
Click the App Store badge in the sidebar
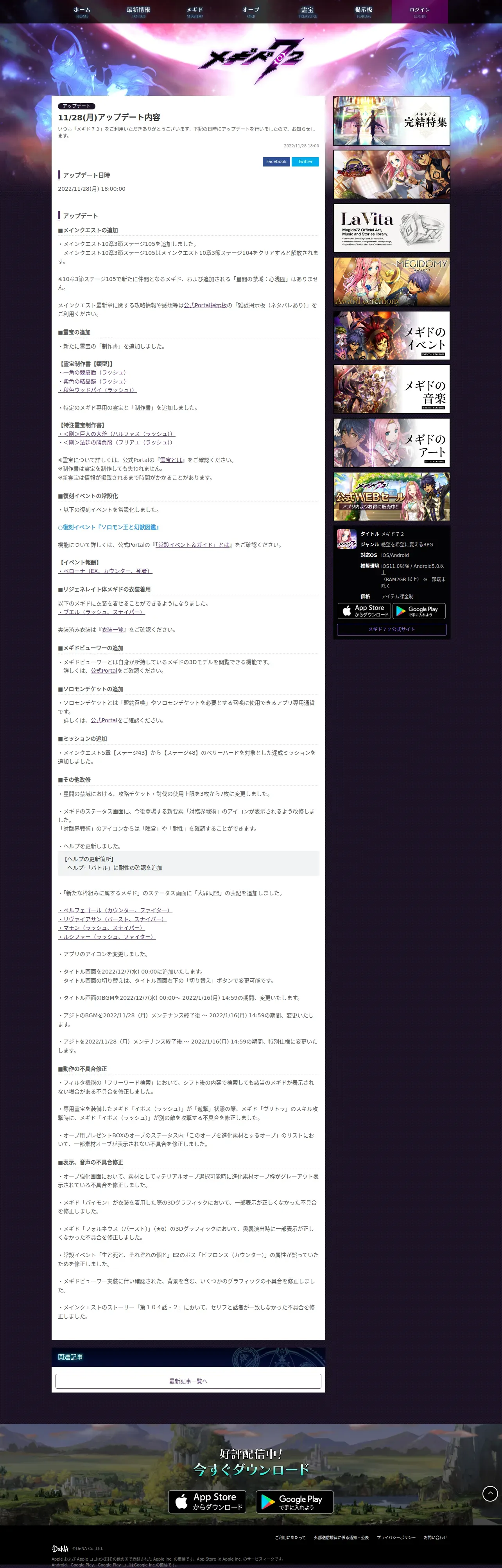tap(364, 610)
